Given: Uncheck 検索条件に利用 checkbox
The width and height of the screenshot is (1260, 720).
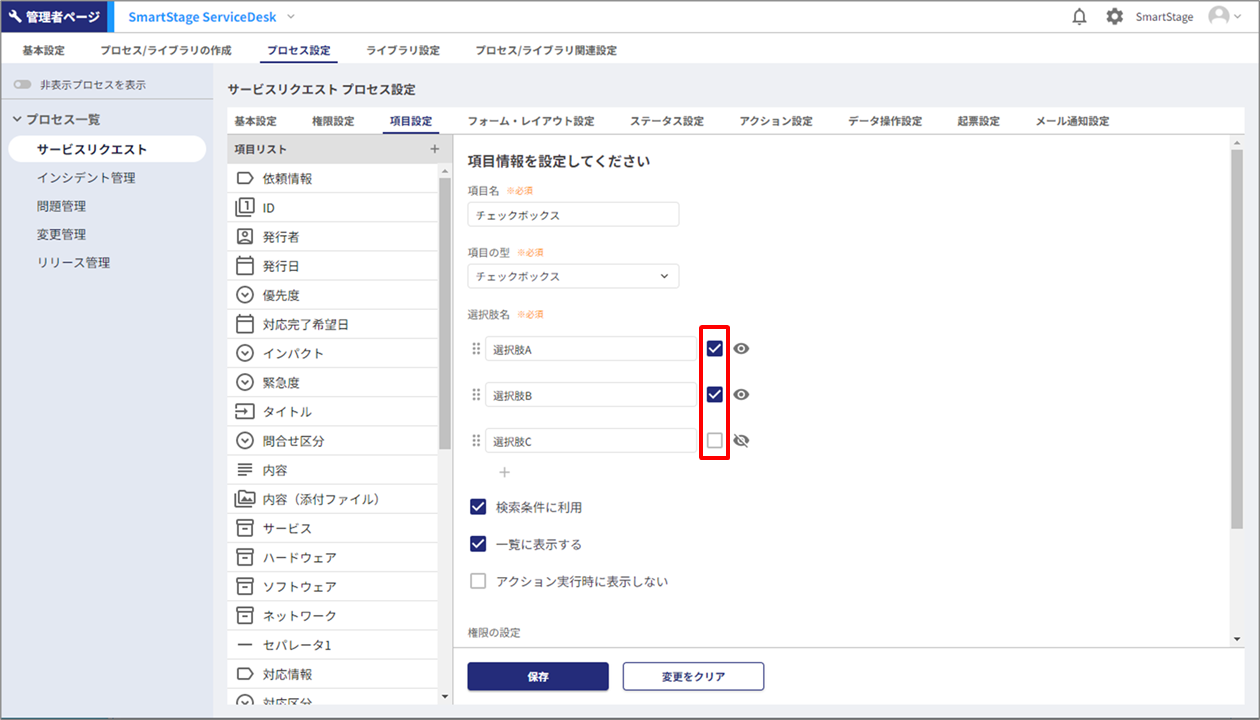Looking at the screenshot, I should 478,507.
